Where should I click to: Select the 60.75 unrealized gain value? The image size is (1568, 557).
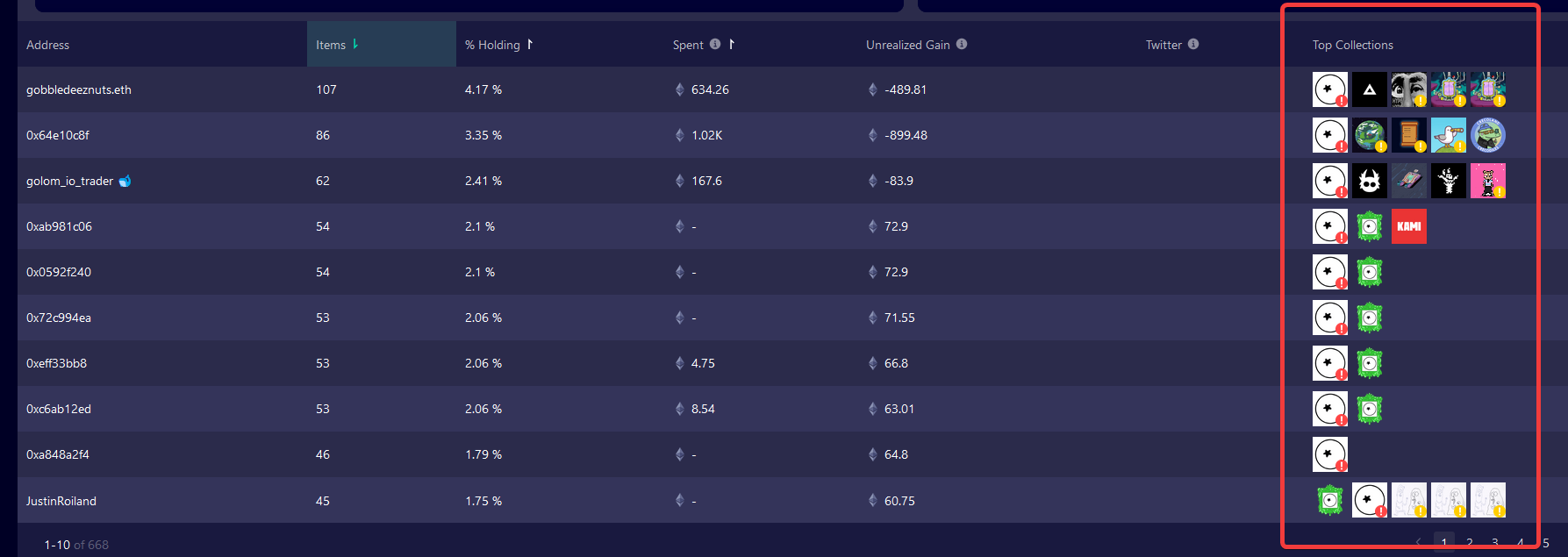pyautogui.click(x=899, y=501)
